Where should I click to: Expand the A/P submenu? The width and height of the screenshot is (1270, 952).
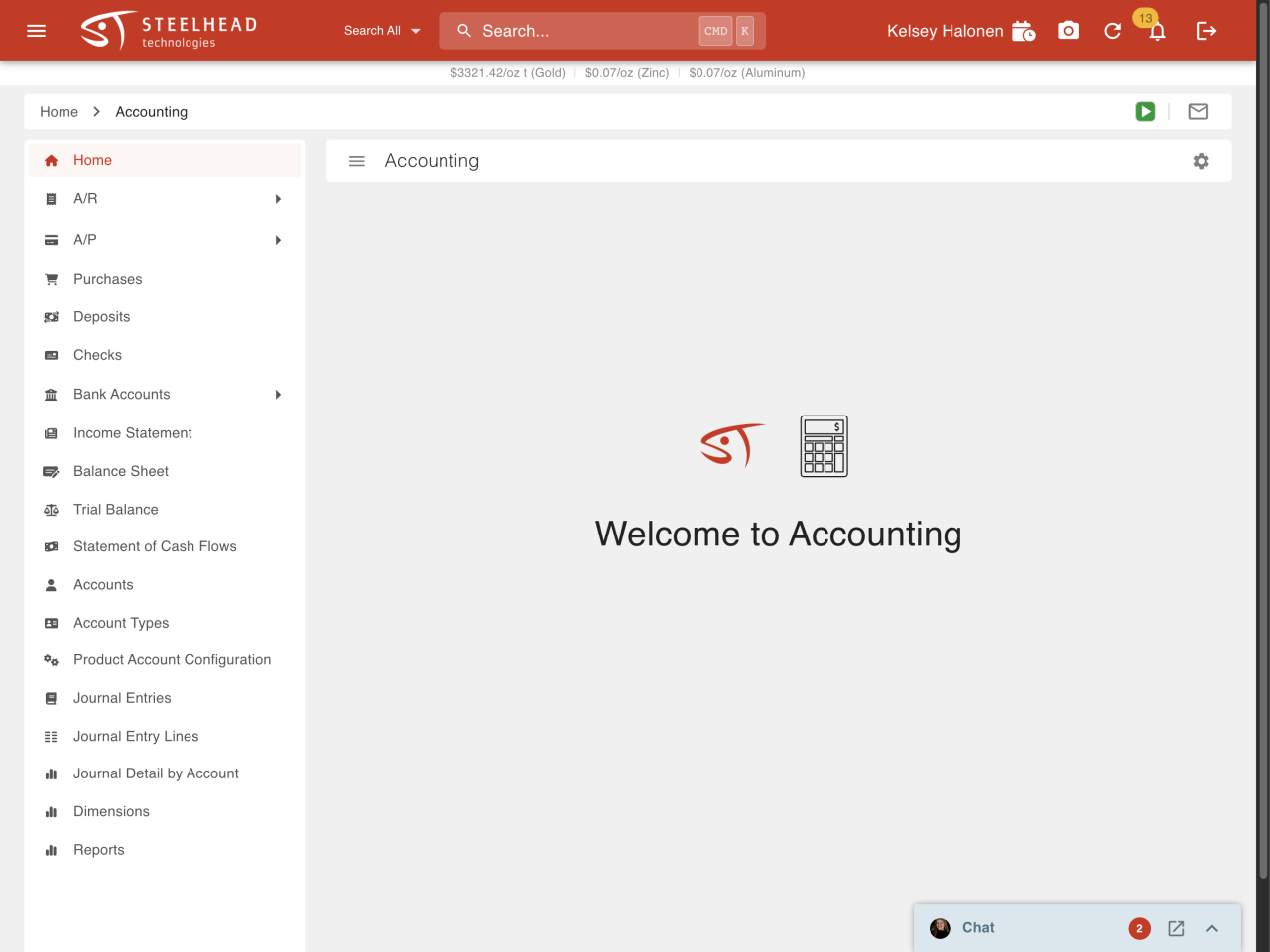click(278, 240)
